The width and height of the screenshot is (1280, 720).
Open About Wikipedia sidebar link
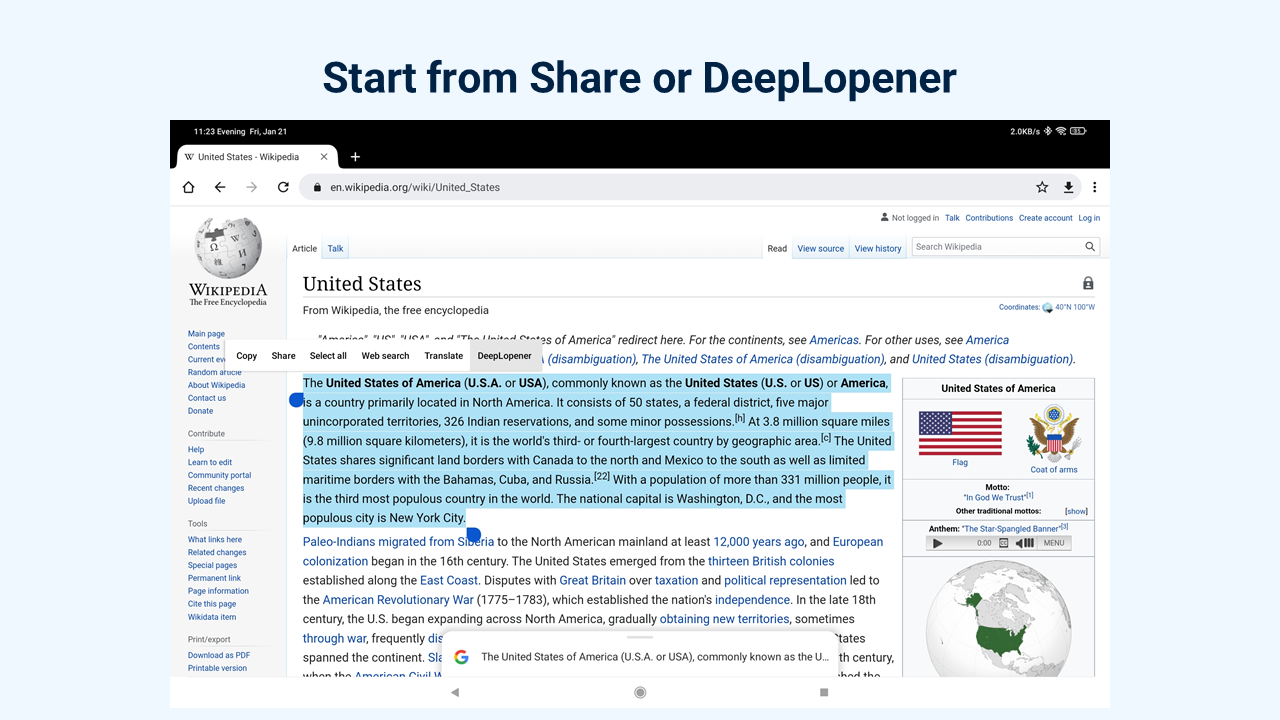click(x=216, y=385)
